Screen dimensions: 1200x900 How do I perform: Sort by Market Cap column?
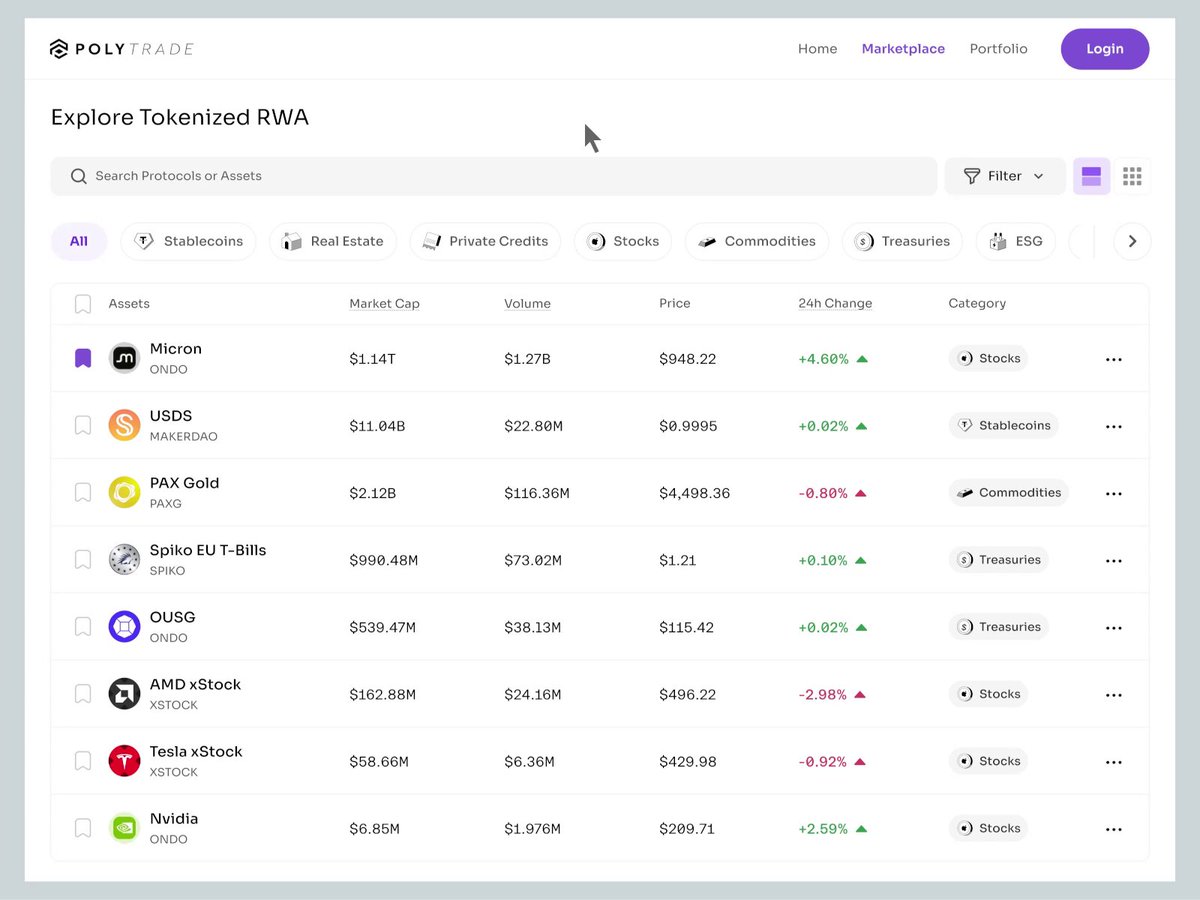coord(384,303)
